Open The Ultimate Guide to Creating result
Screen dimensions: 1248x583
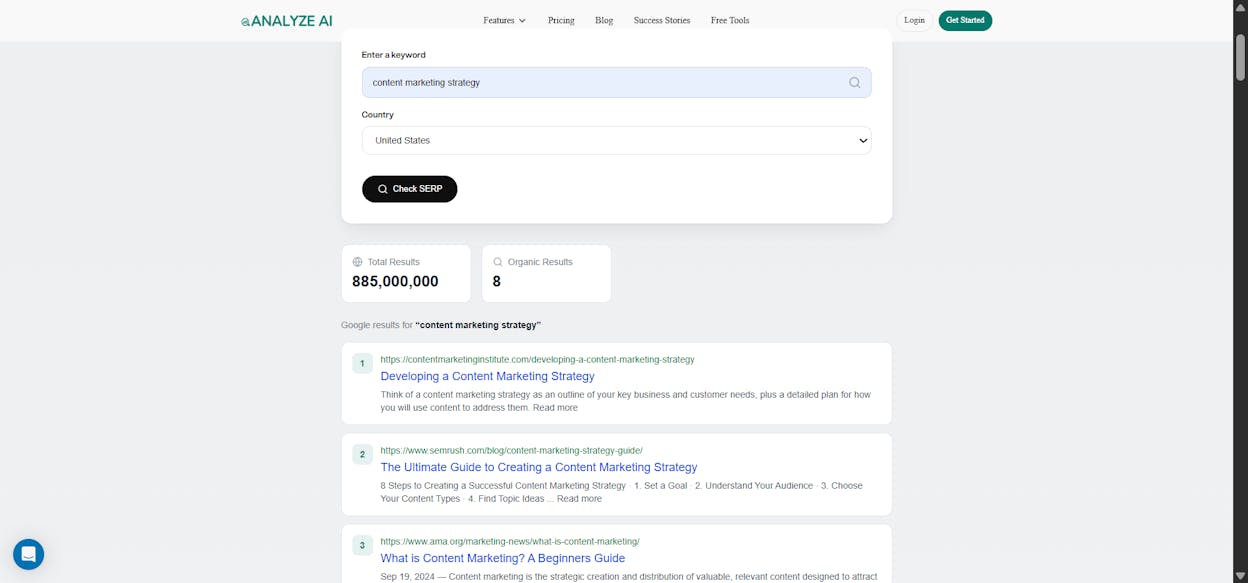[538, 467]
